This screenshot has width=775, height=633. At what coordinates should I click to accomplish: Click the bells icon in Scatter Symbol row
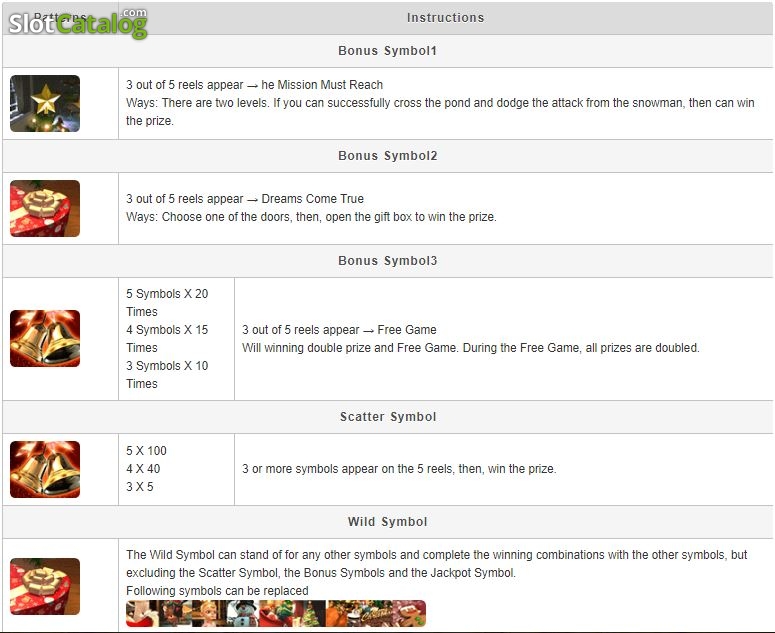44,469
